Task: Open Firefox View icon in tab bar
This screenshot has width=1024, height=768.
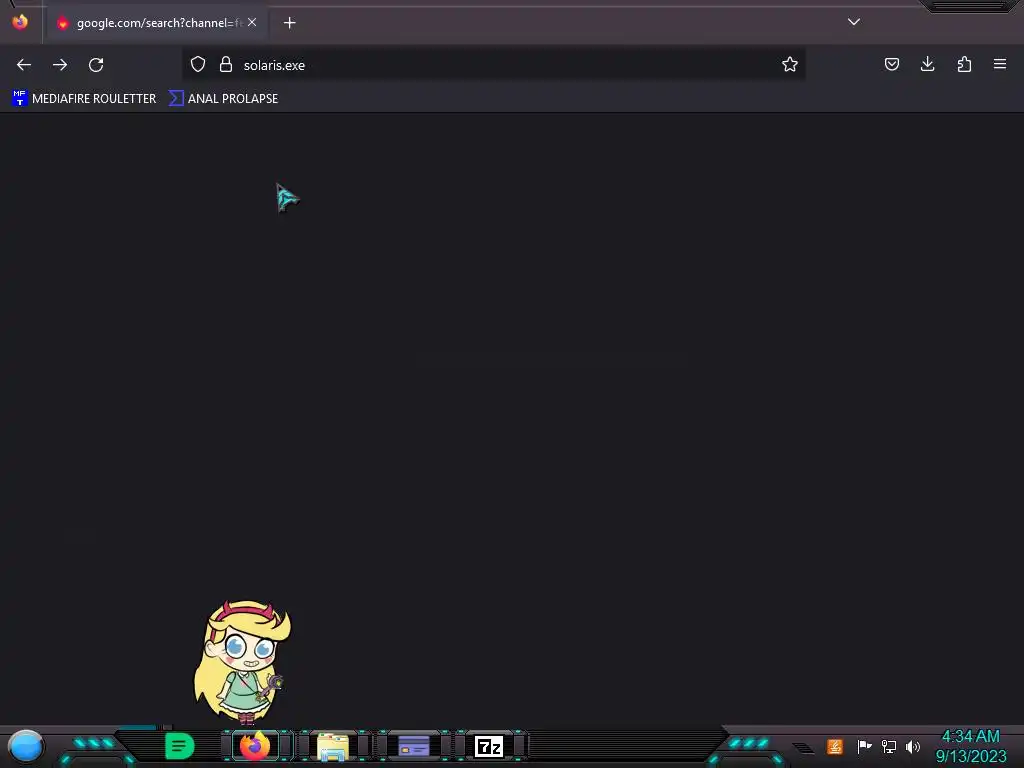Action: (20, 22)
